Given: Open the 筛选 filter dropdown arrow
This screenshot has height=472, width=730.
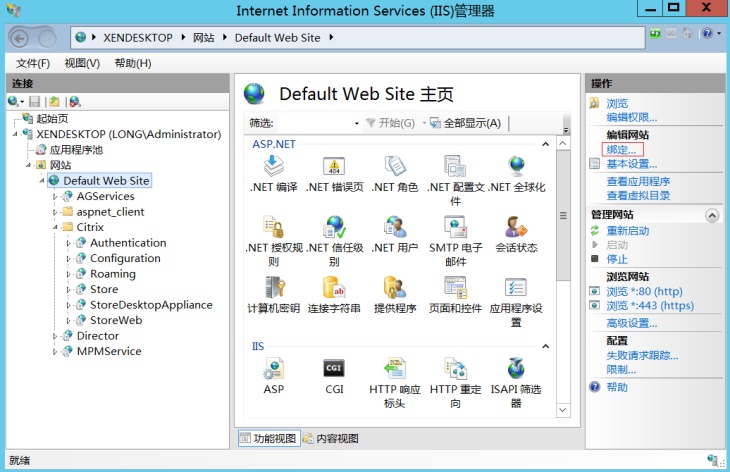Looking at the screenshot, I should pos(357,123).
